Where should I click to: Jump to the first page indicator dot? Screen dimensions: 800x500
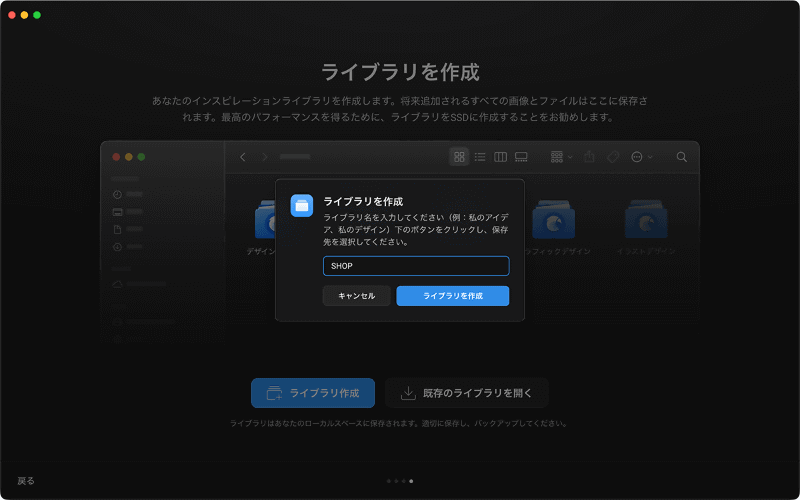(x=389, y=481)
